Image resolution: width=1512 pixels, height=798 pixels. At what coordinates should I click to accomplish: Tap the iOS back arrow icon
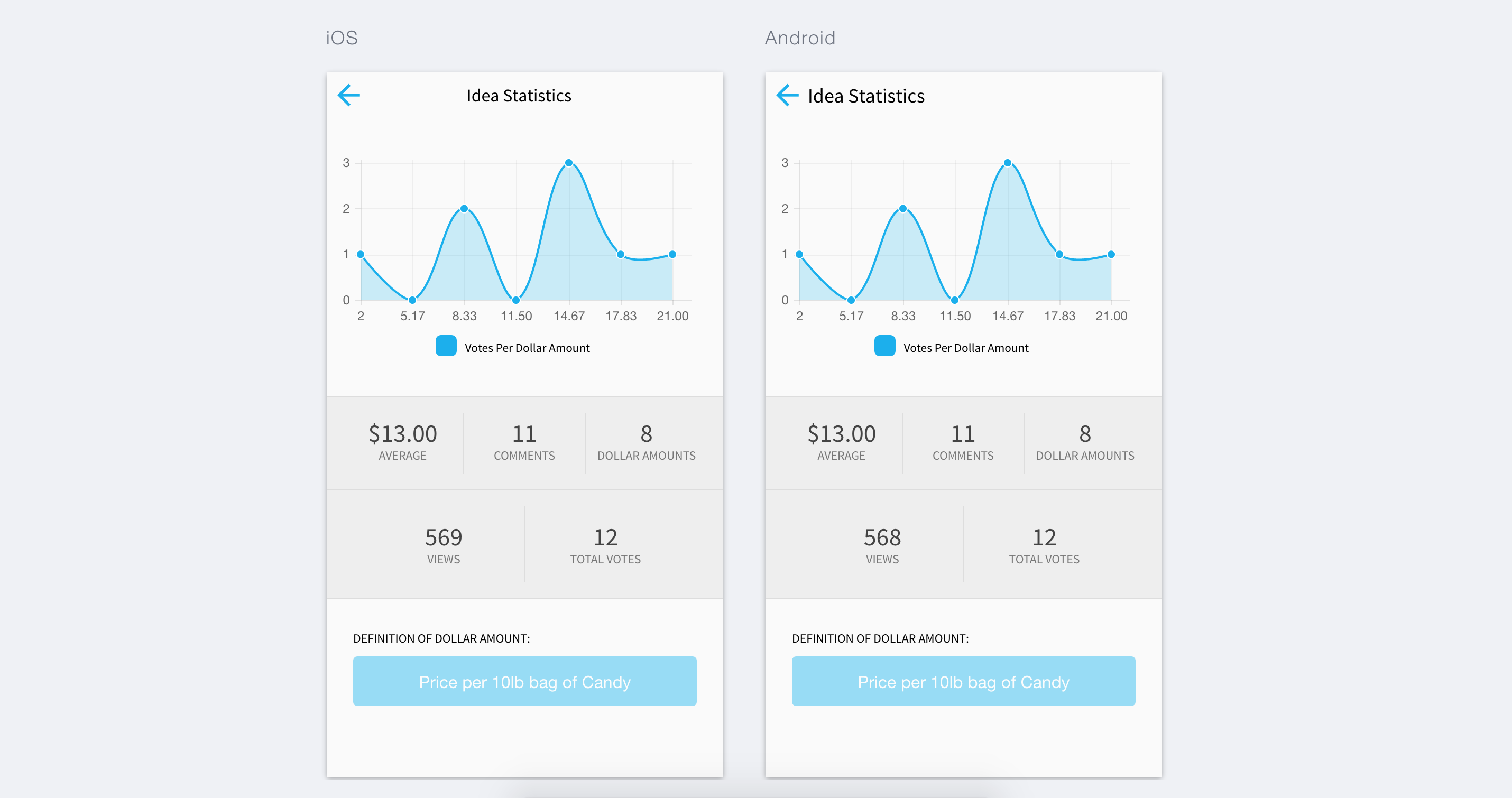[x=348, y=95]
